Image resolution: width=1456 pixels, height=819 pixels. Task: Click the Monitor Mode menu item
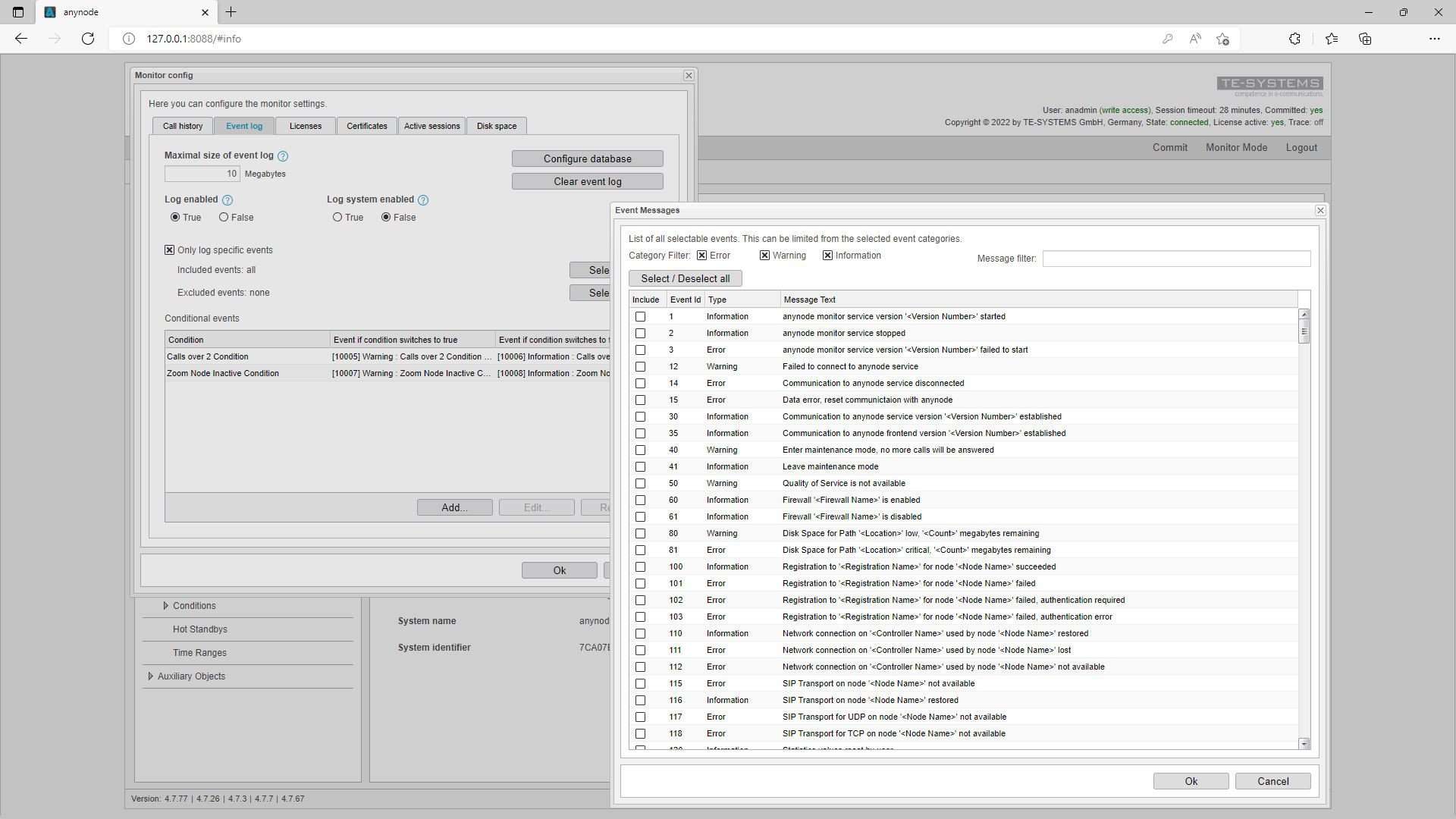tap(1237, 148)
